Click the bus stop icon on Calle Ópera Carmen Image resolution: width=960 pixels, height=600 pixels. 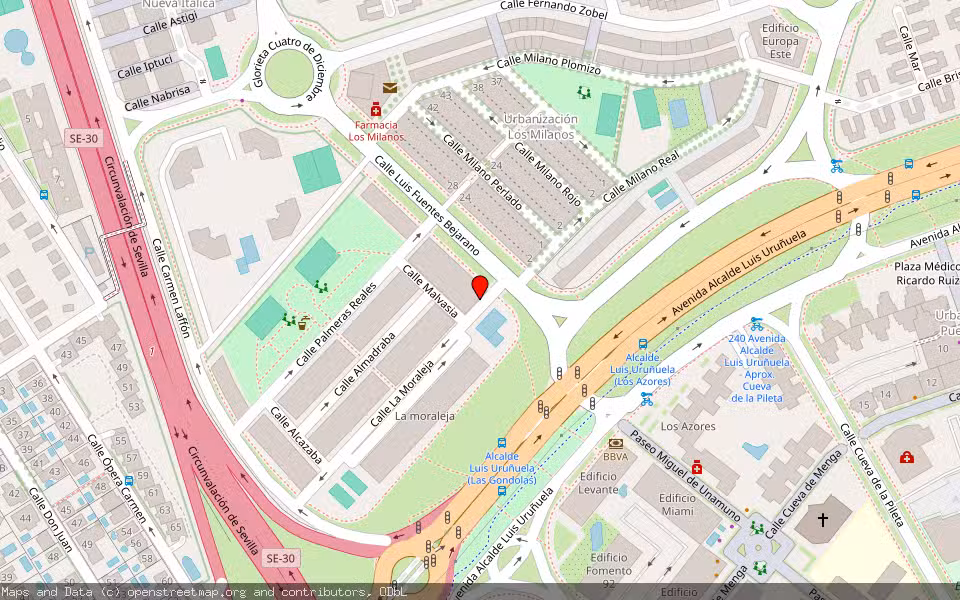129,481
